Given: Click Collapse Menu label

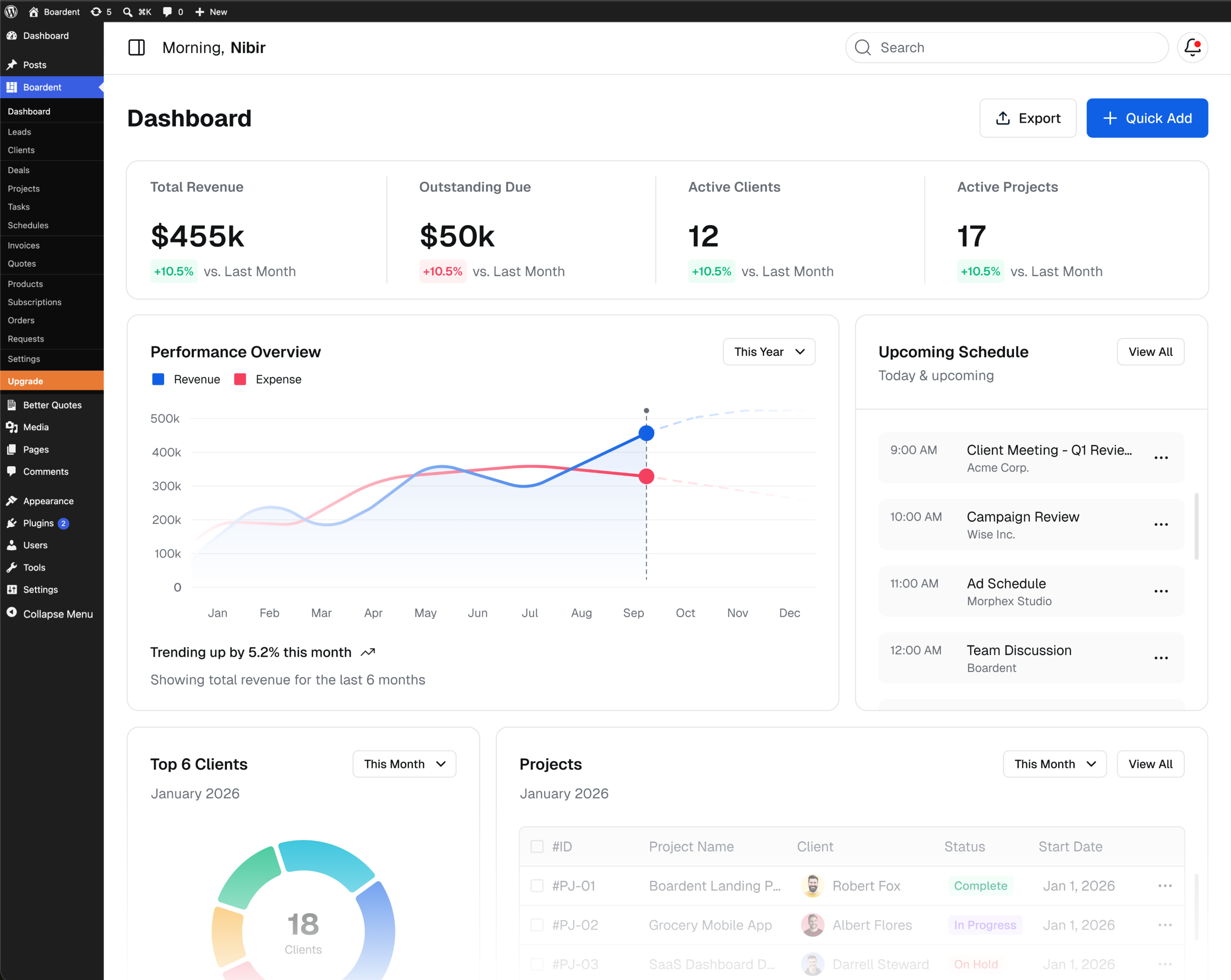Looking at the screenshot, I should tap(58, 614).
